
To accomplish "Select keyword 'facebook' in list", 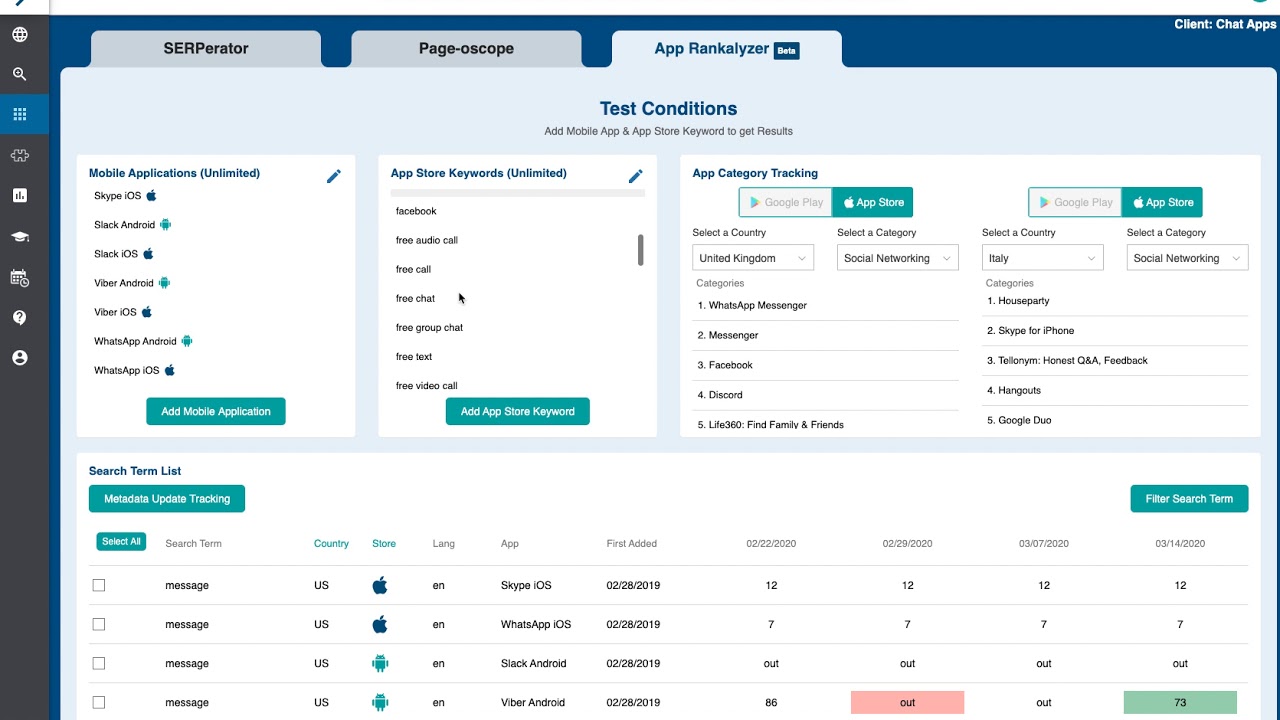I will coord(416,211).
